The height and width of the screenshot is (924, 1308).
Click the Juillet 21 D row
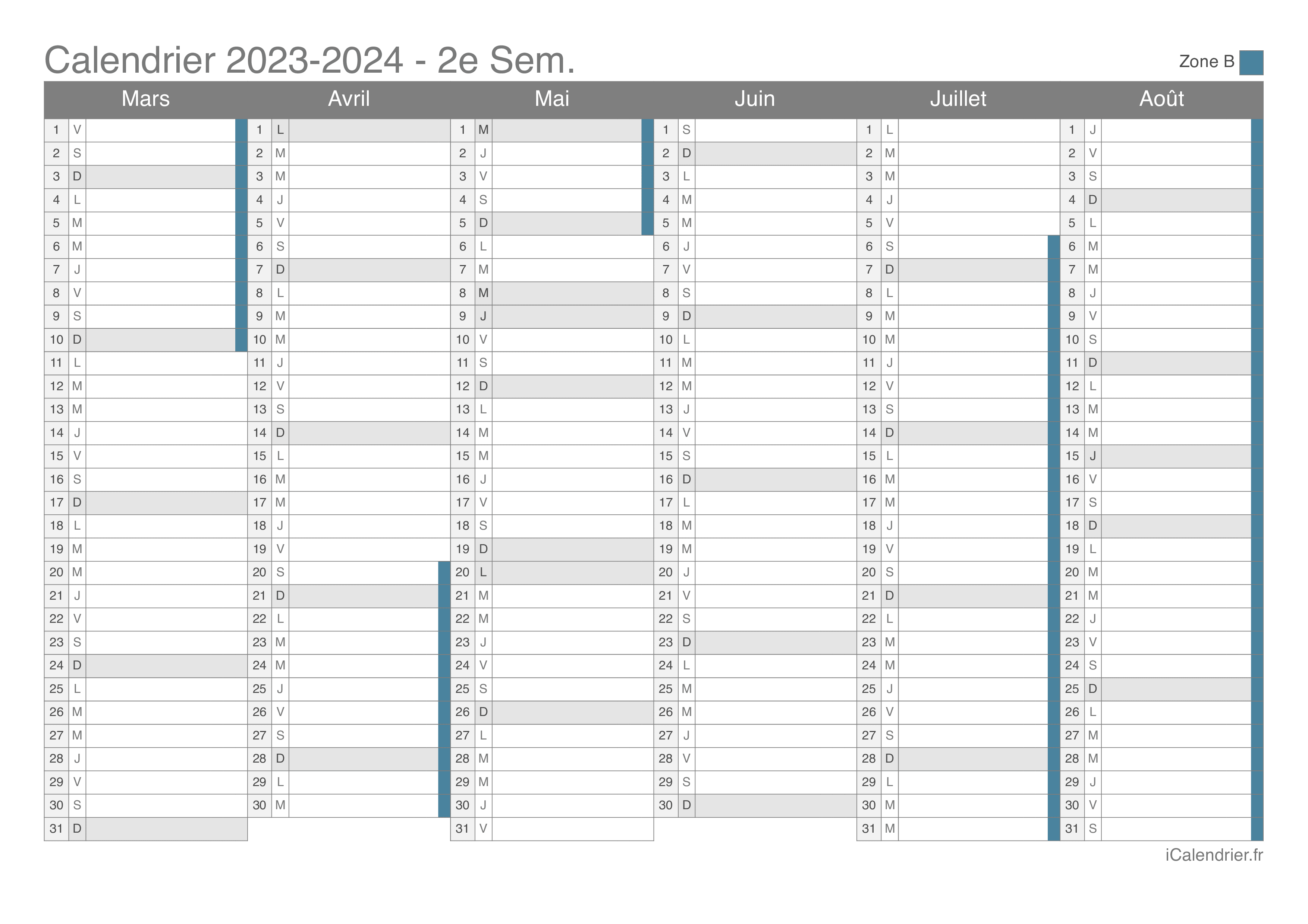coord(958,596)
